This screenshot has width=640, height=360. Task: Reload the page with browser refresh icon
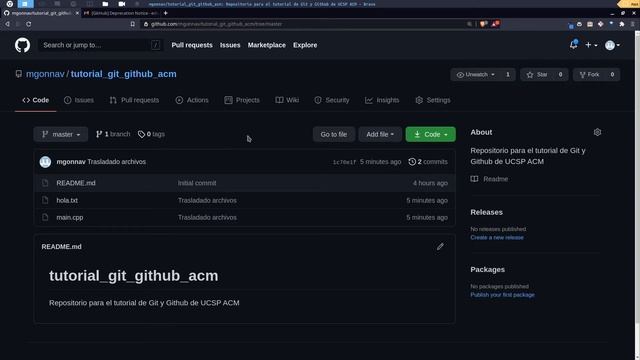[x=29, y=24]
